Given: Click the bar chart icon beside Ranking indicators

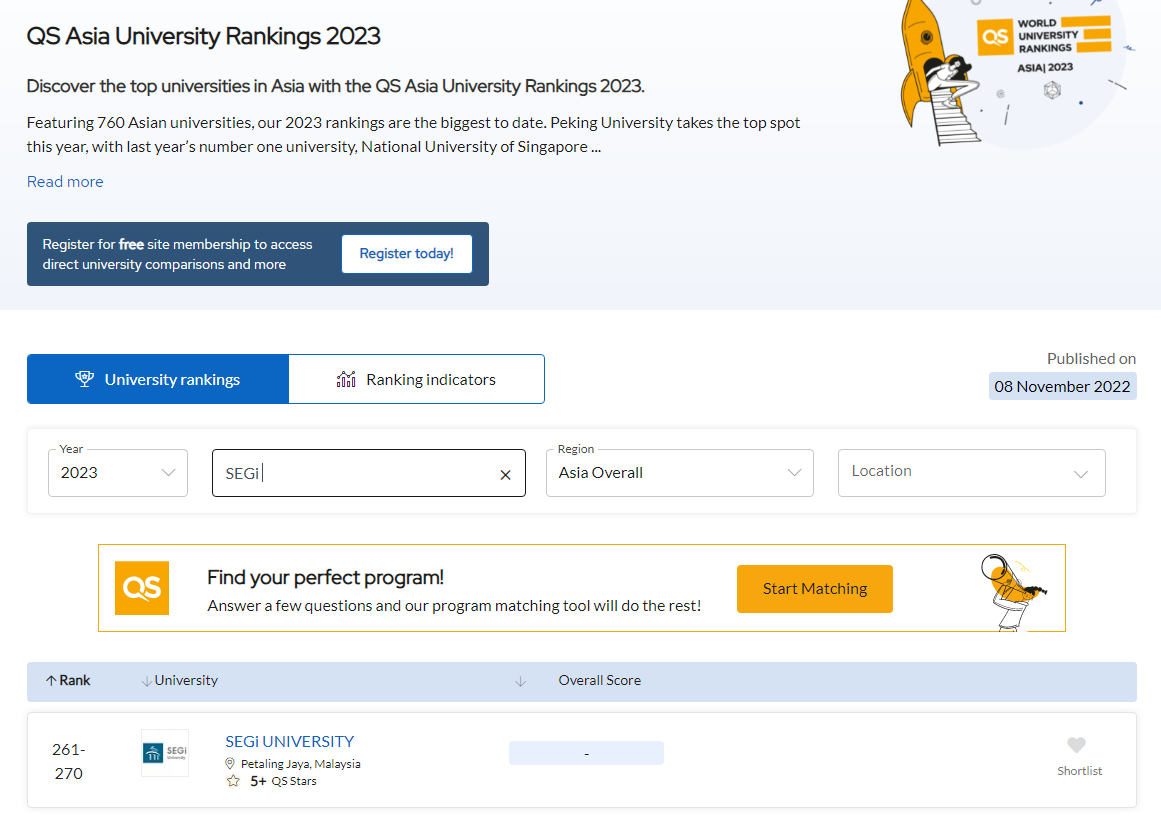Looking at the screenshot, I should point(346,379).
